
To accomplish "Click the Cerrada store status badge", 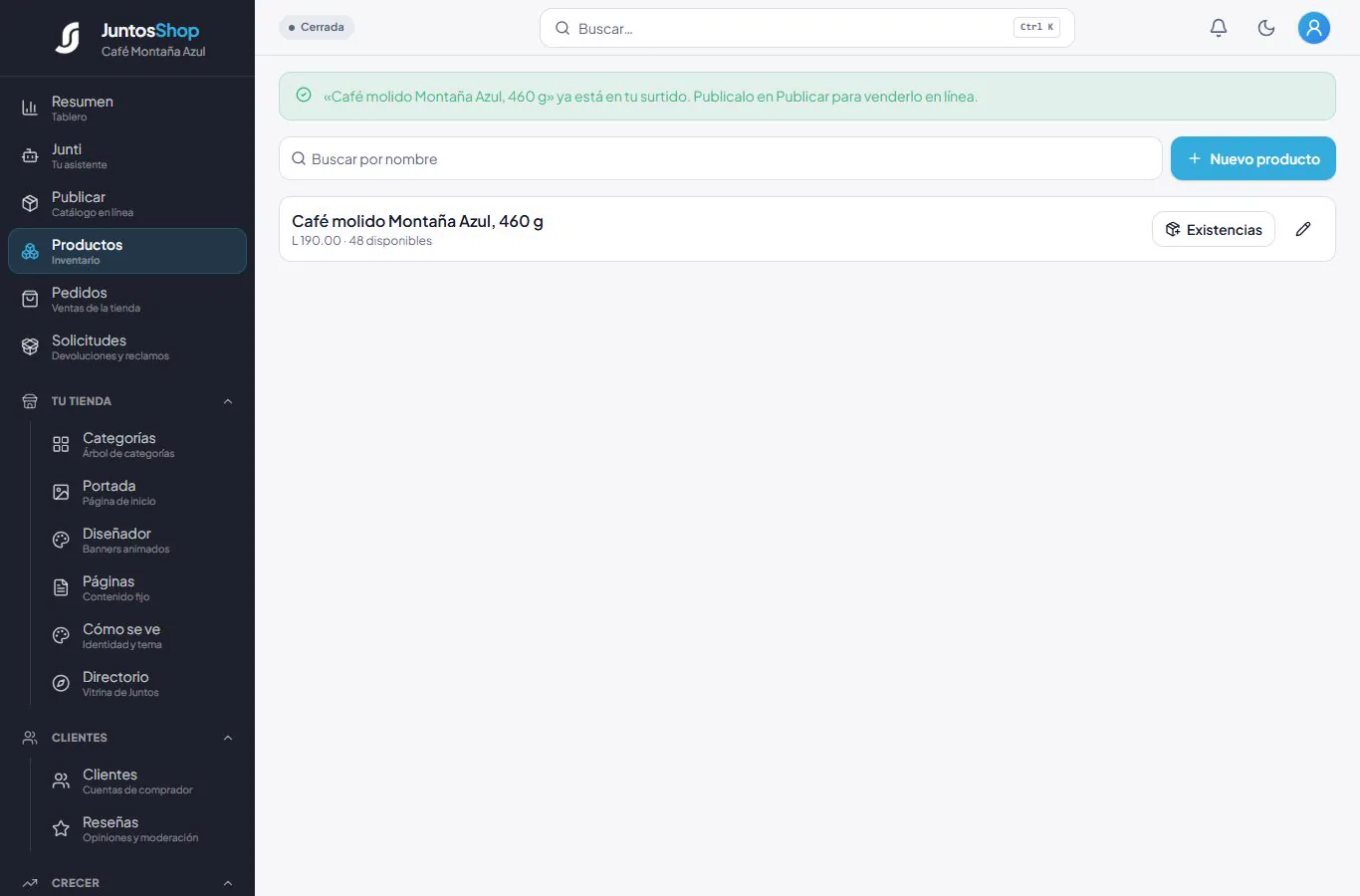I will coord(317,27).
